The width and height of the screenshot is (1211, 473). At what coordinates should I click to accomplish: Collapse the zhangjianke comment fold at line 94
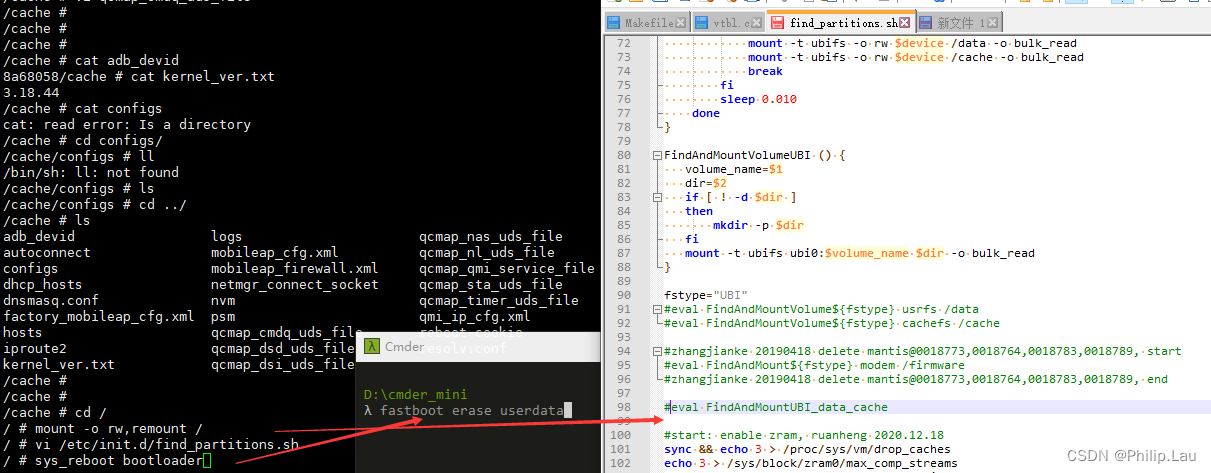pyautogui.click(x=656, y=351)
